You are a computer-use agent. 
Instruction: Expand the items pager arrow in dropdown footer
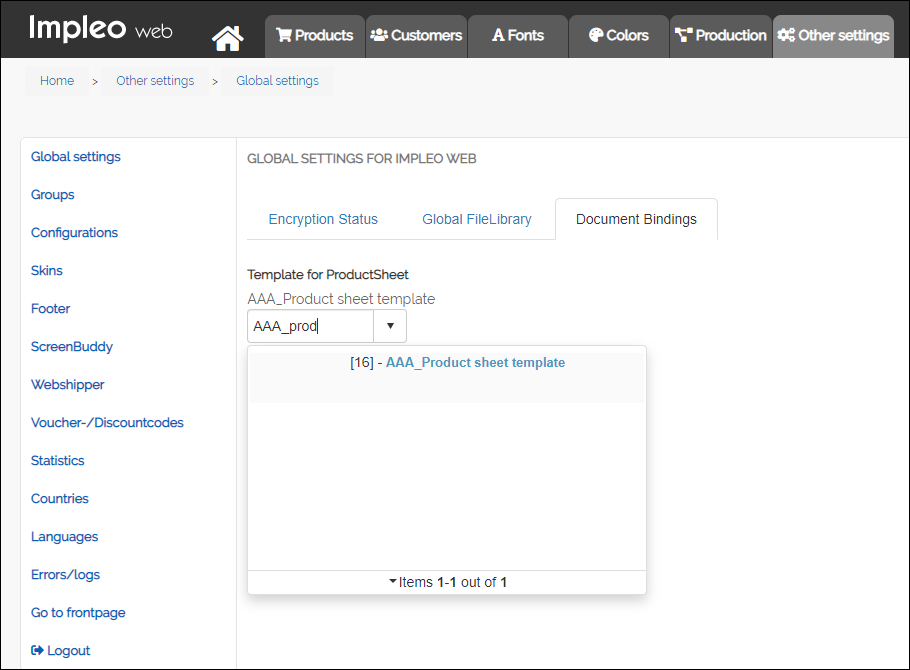393,581
